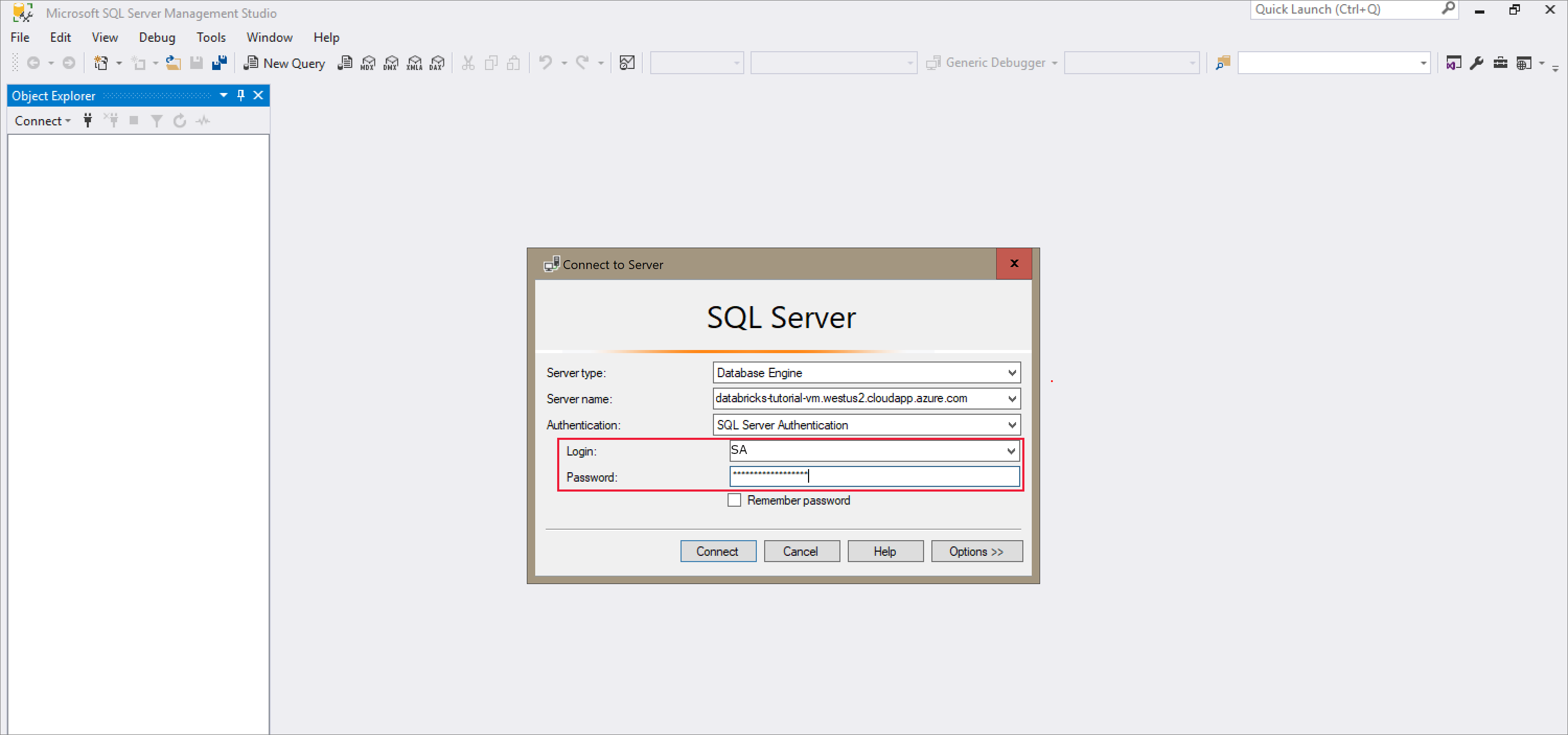Click the New Query toolbar icon
The height and width of the screenshot is (735, 1568).
point(284,62)
